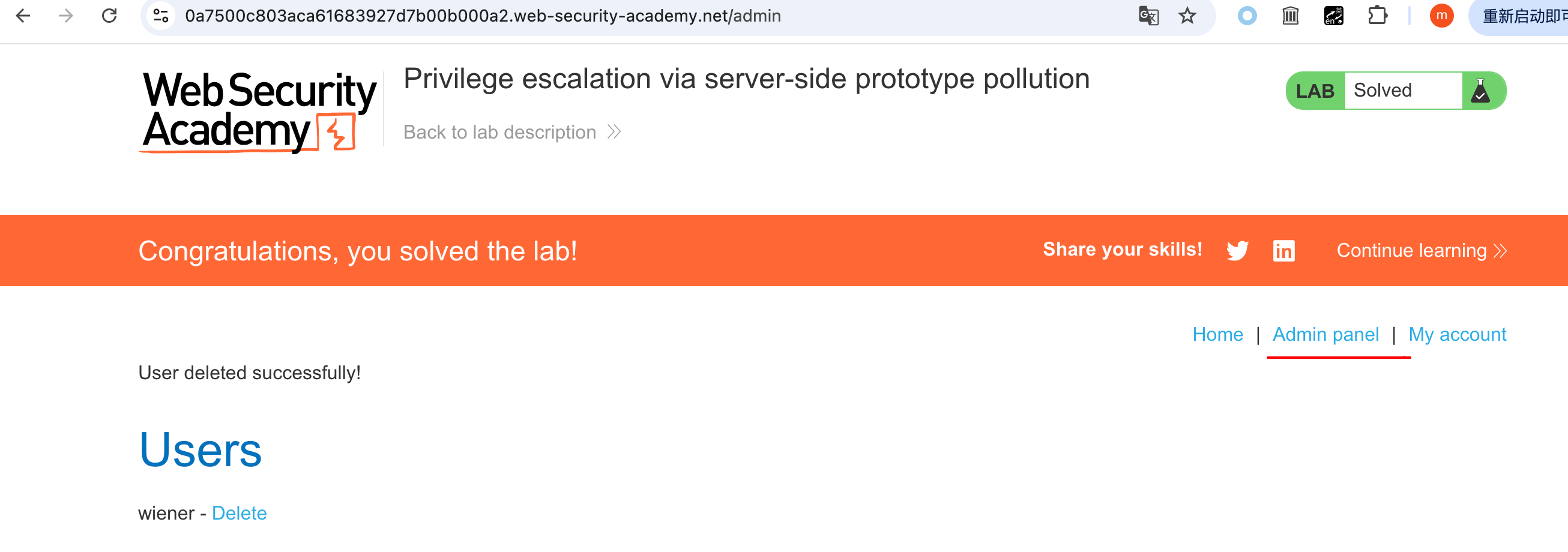Click the forward navigation arrow
The height and width of the screenshot is (552, 1568).
[66, 16]
